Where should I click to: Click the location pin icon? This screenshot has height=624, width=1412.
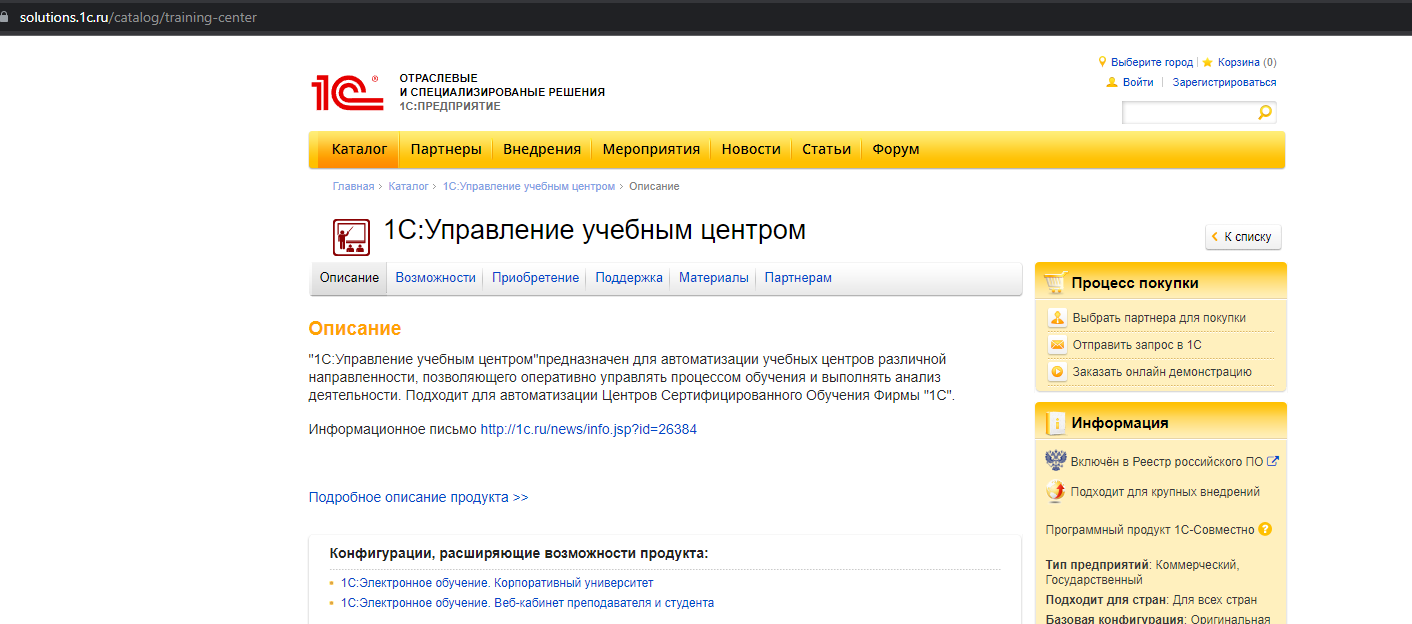click(1103, 62)
